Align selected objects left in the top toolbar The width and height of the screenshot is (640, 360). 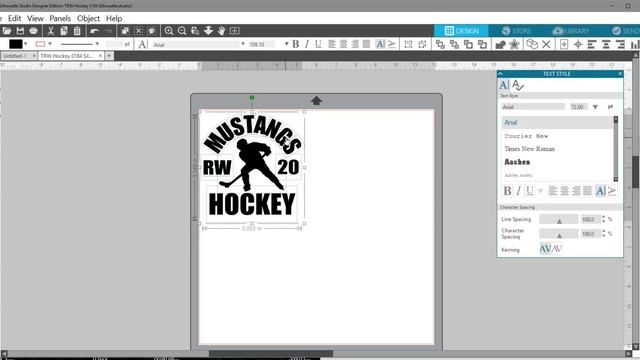(591, 44)
